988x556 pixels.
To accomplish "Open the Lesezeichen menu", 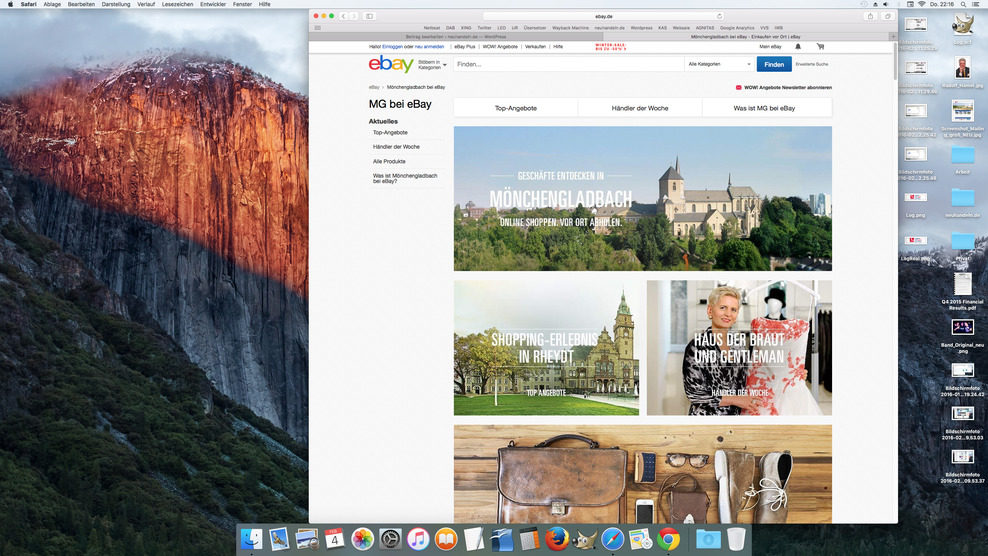I will tap(178, 4).
